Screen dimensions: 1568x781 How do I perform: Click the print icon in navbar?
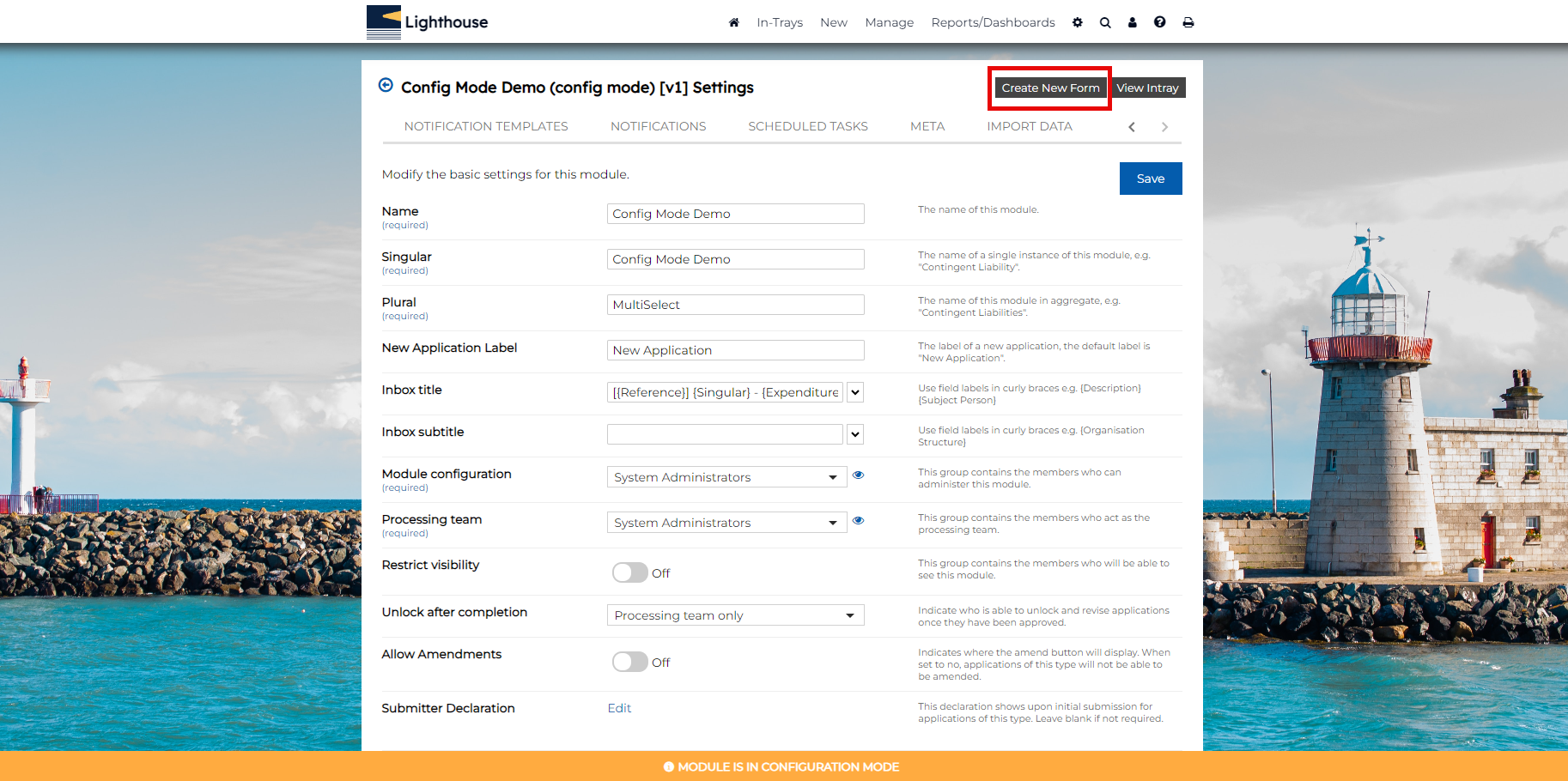(1188, 22)
